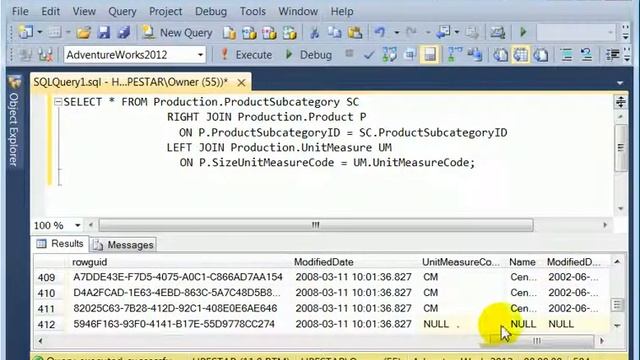
Task: Click the Connect icon on SQL toolbar
Action: pyautogui.click(x=25, y=55)
